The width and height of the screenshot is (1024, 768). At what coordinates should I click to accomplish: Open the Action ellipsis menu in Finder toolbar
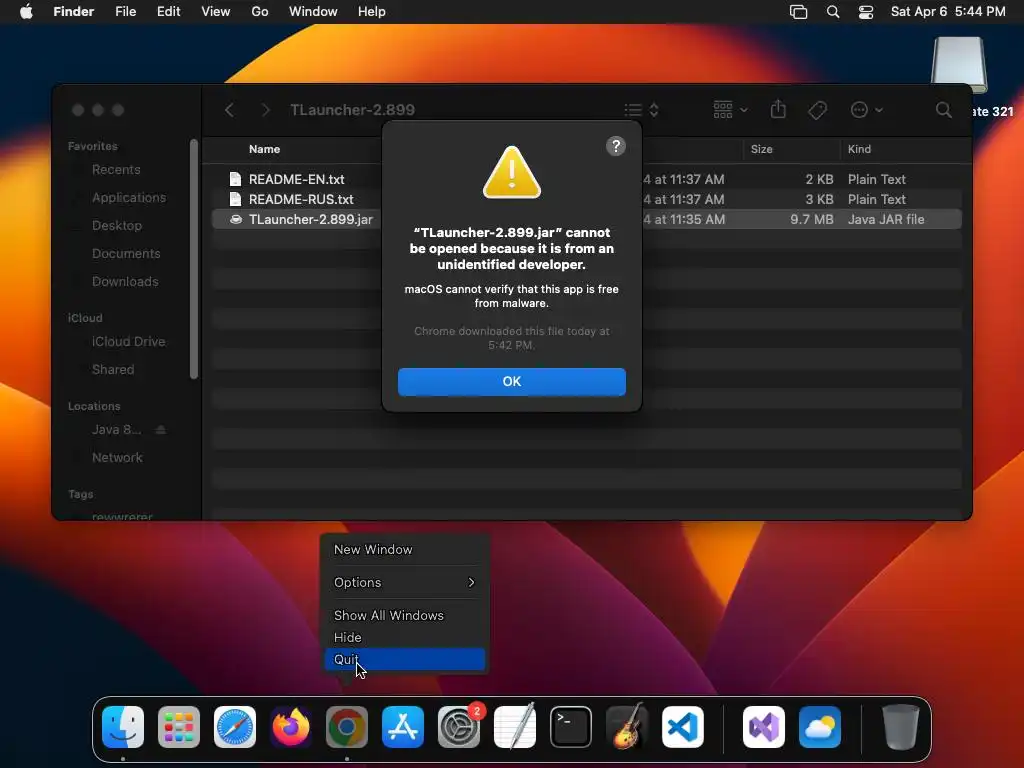click(x=867, y=110)
